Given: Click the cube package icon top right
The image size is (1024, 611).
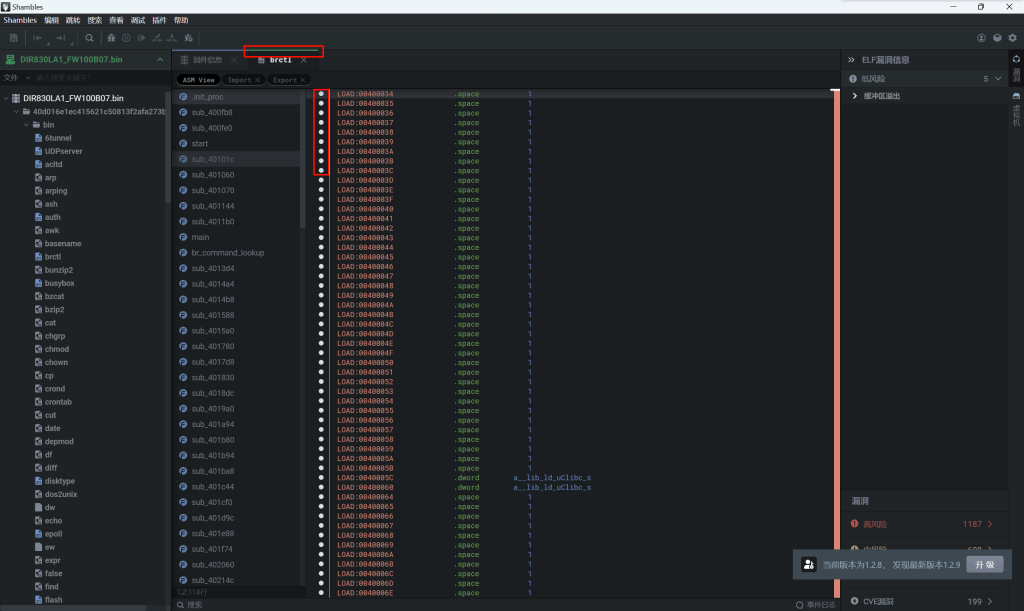Looking at the screenshot, I should pyautogui.click(x=997, y=38).
